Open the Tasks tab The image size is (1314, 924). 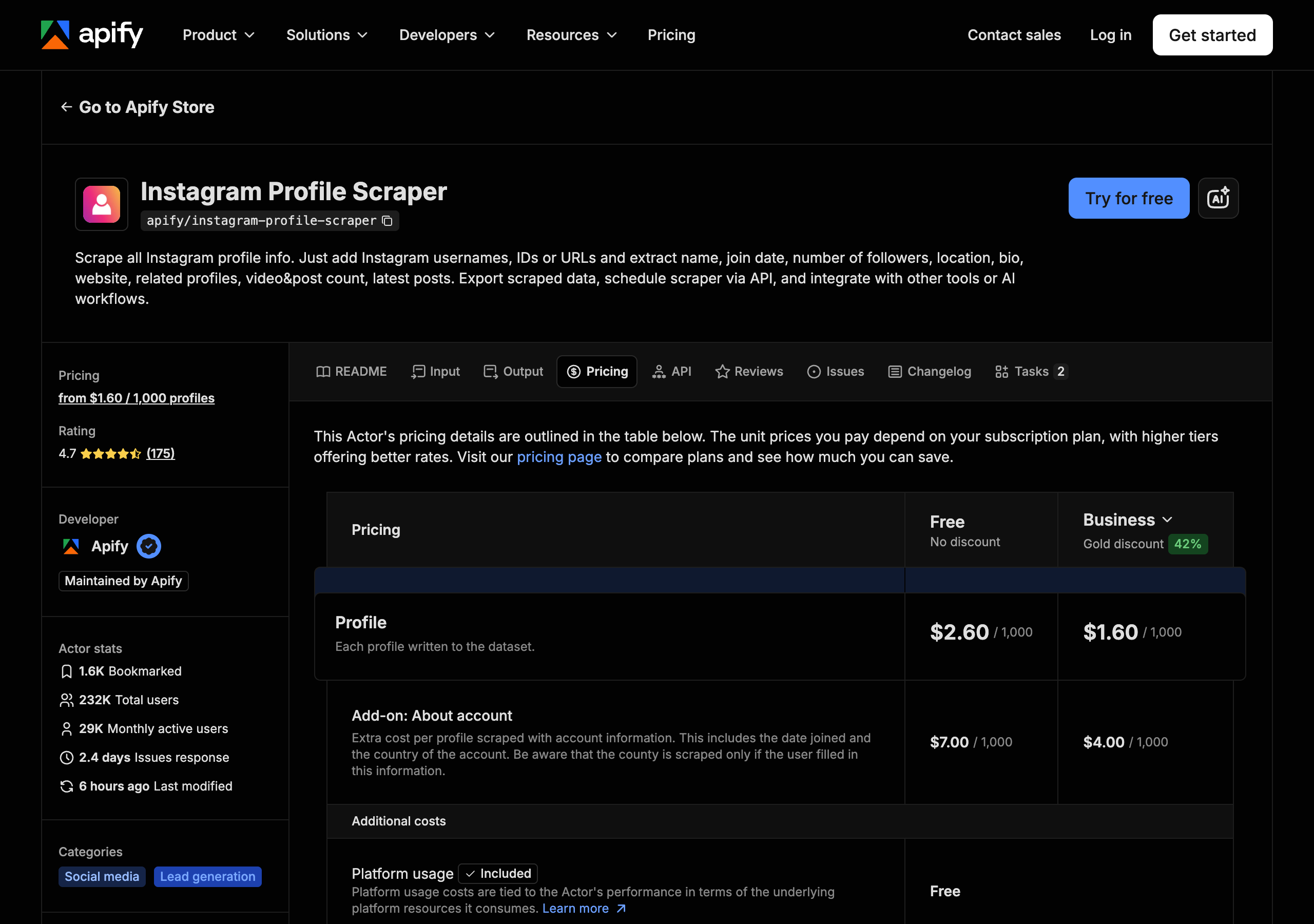tap(1031, 372)
